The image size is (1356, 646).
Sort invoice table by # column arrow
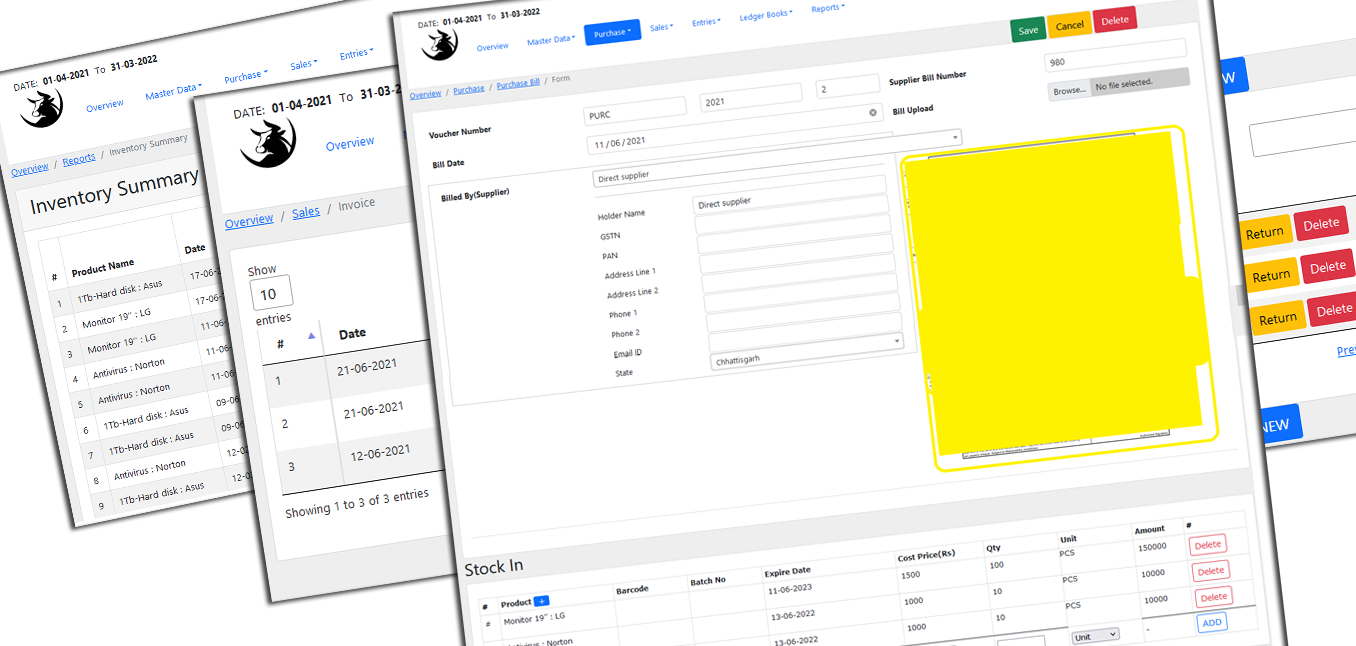311,336
